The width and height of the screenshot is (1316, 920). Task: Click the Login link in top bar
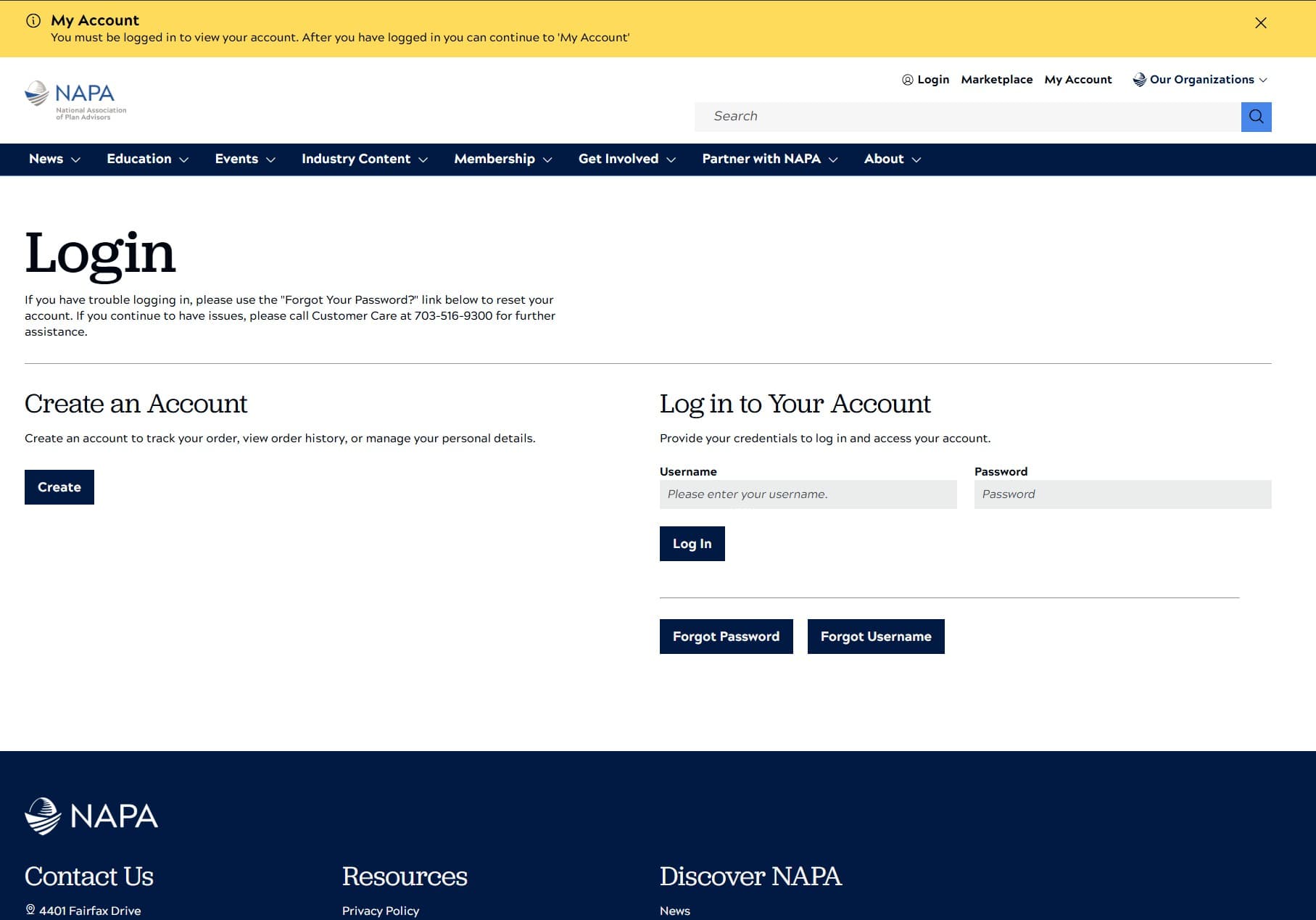click(933, 80)
